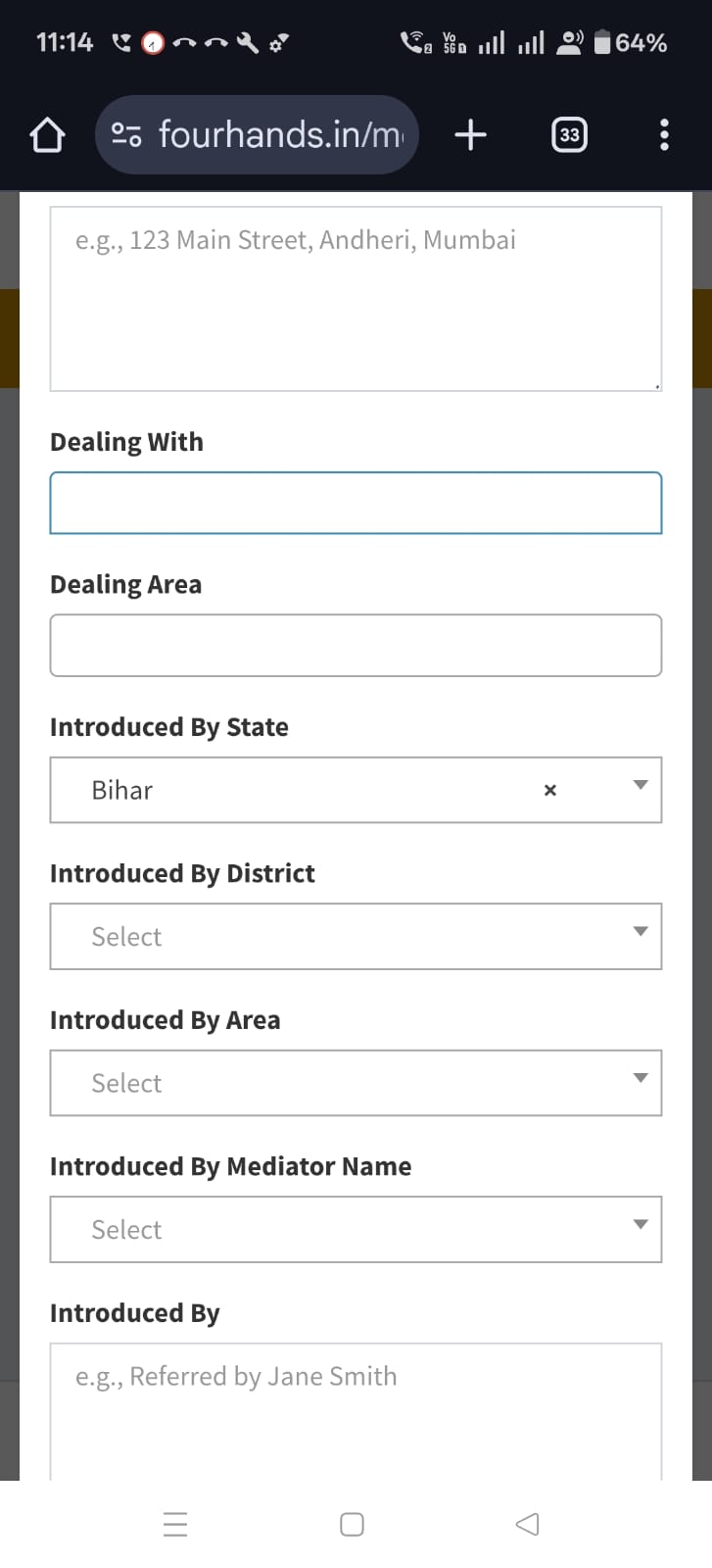712x1568 pixels.
Task: Clear the selected Bihar state with X
Action: coord(550,790)
